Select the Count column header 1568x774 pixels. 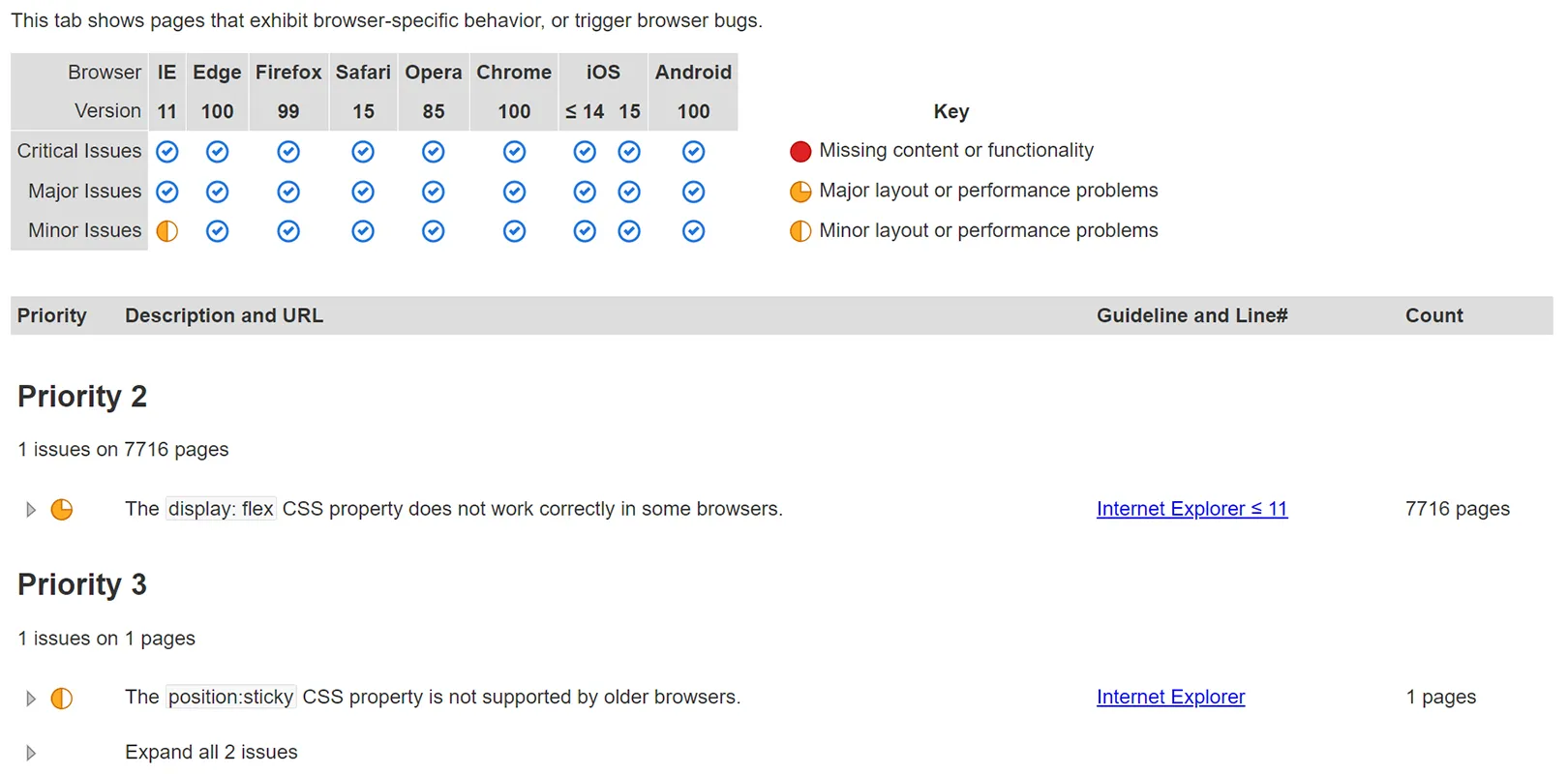pyautogui.click(x=1433, y=315)
